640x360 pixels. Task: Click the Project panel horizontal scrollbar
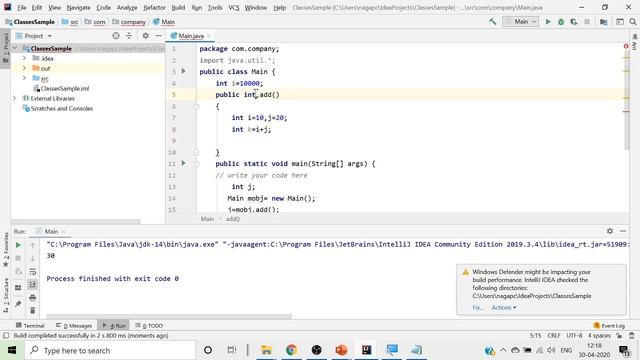pos(76,221)
